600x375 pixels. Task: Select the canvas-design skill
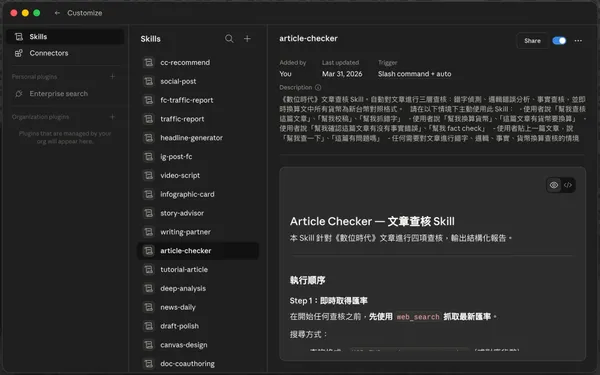click(198, 345)
